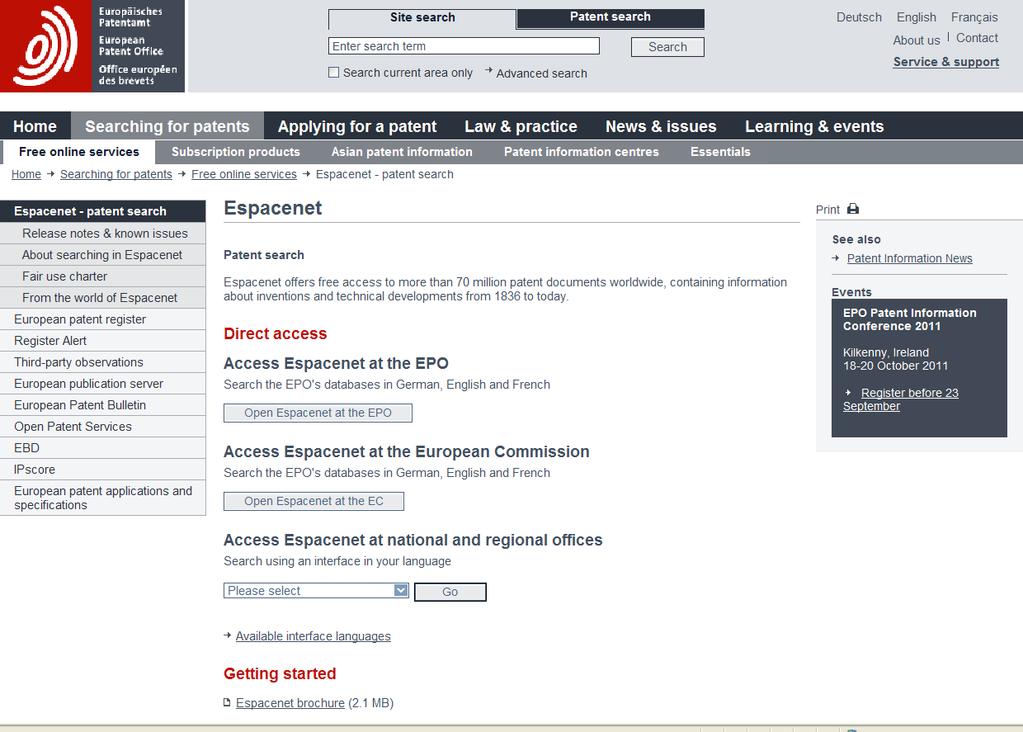Select the Subscription products submenu tab
Image resolution: width=1023 pixels, height=732 pixels.
[x=236, y=151]
